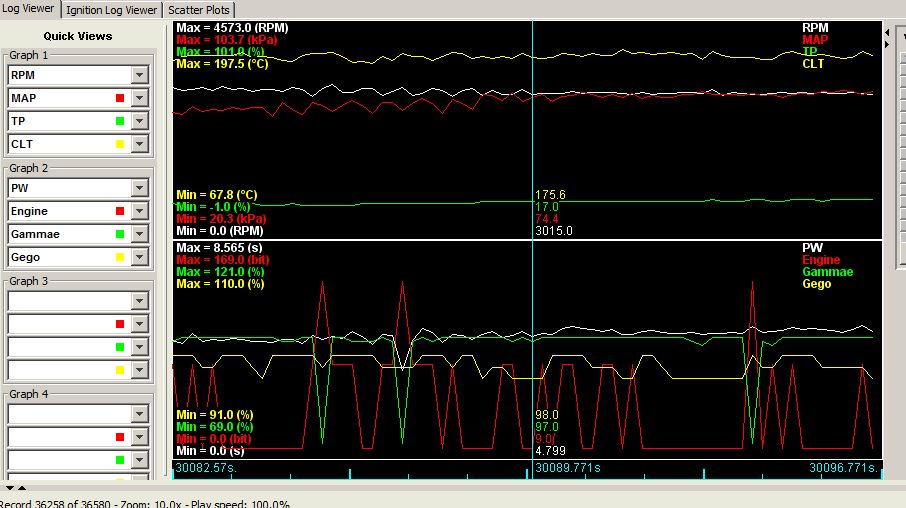Click the timeline bar at 30089.771s marker
This screenshot has width=906, height=508.
click(x=532, y=468)
